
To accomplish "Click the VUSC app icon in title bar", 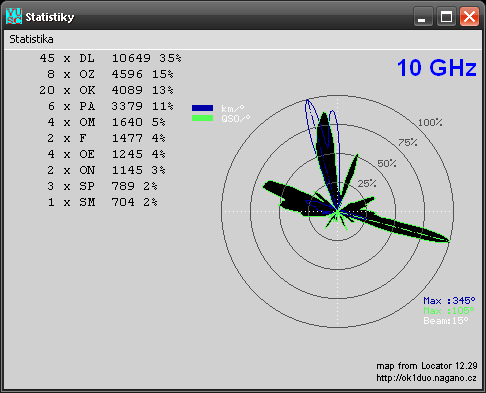I will pyautogui.click(x=14, y=16).
